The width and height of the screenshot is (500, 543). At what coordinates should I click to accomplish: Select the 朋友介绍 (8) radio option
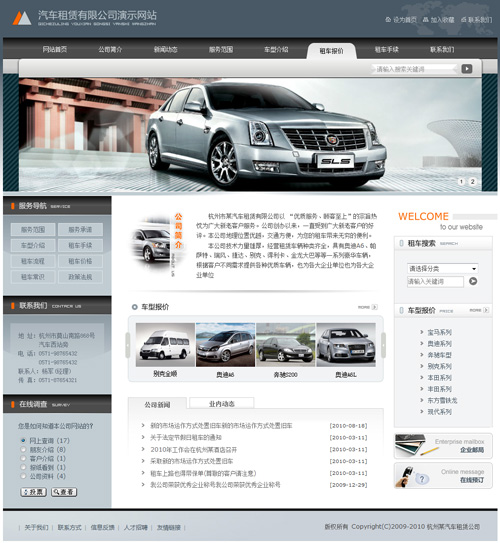[23, 449]
